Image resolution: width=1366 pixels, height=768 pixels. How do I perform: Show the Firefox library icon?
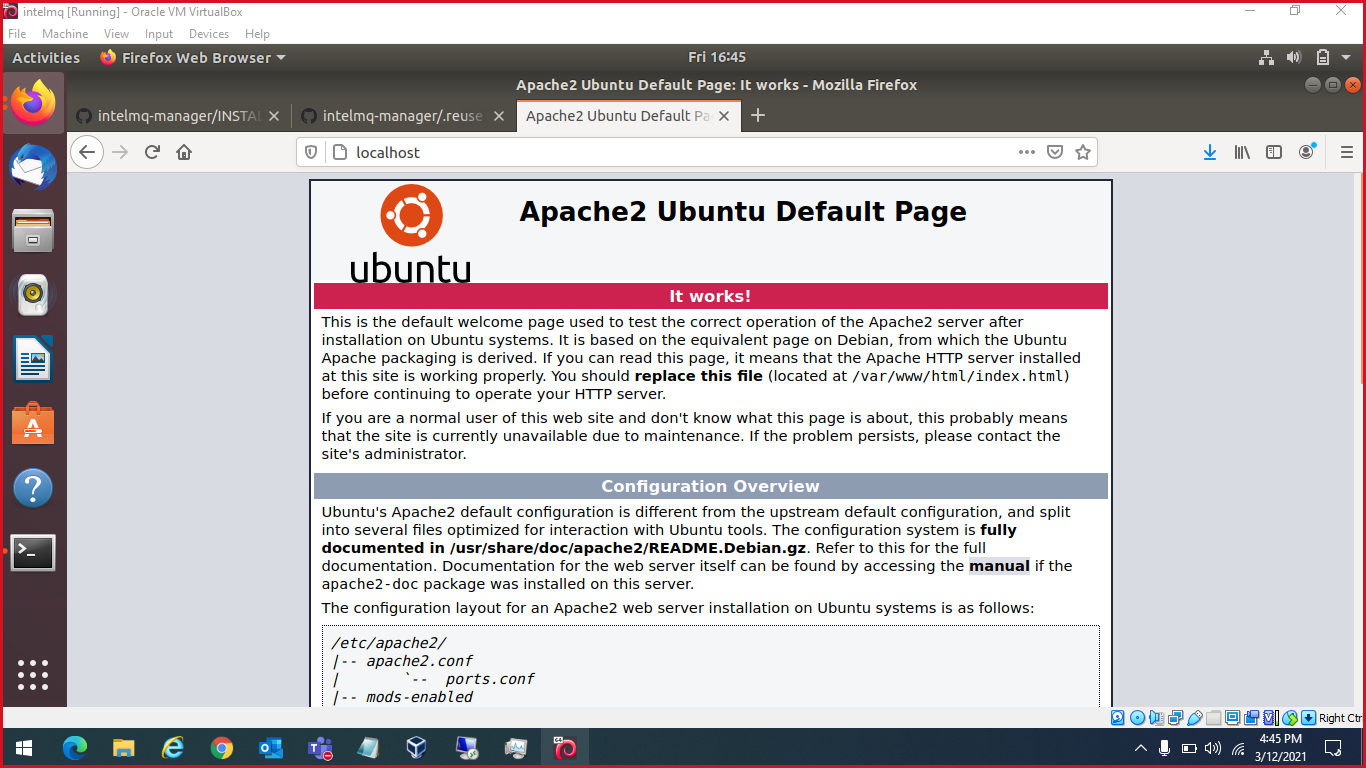click(1242, 152)
